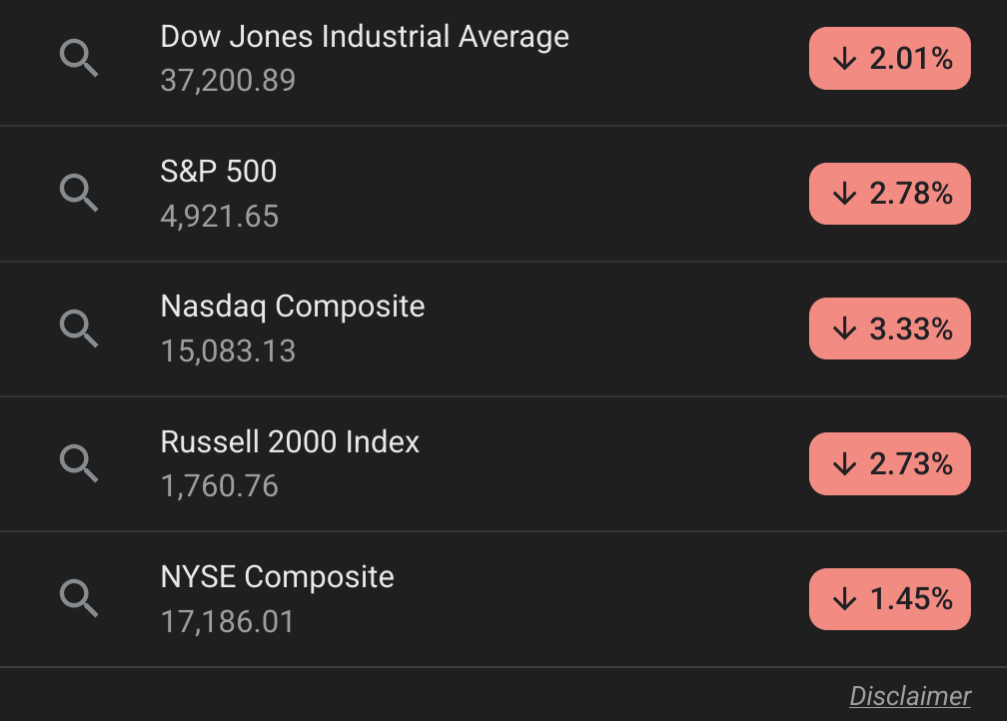This screenshot has height=721, width=1007.
Task: Click down arrow in Dow Jones 2.01% badge
Action: click(x=845, y=59)
